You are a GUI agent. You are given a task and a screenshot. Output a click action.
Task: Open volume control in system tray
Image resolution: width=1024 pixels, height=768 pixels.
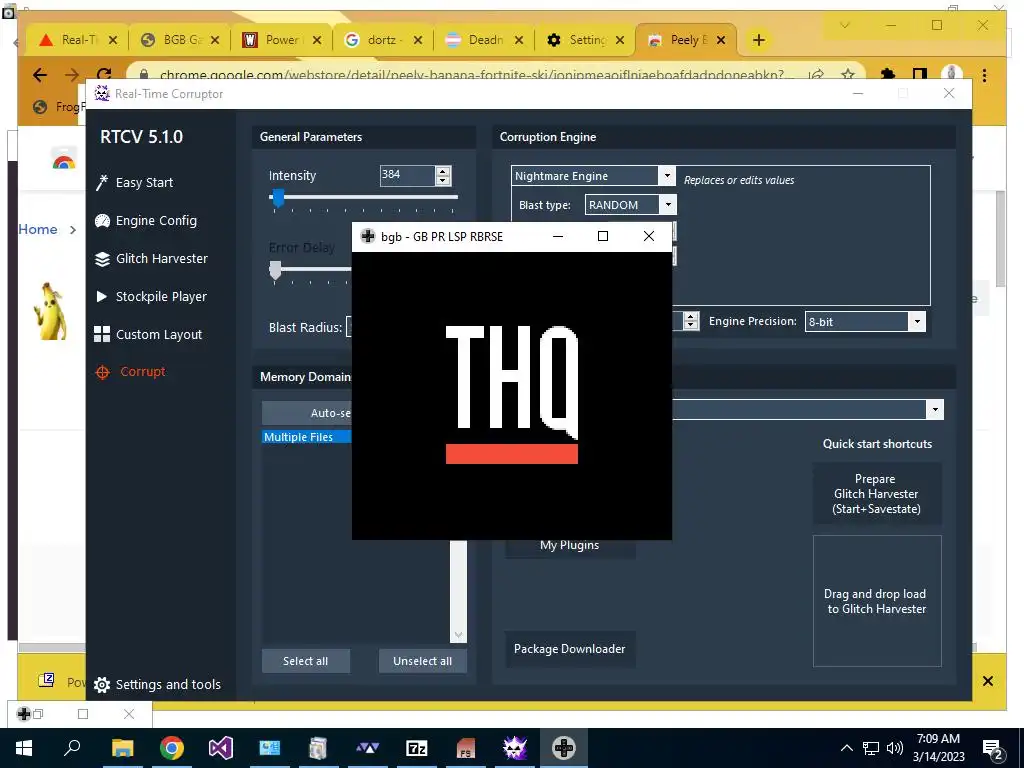pos(895,748)
